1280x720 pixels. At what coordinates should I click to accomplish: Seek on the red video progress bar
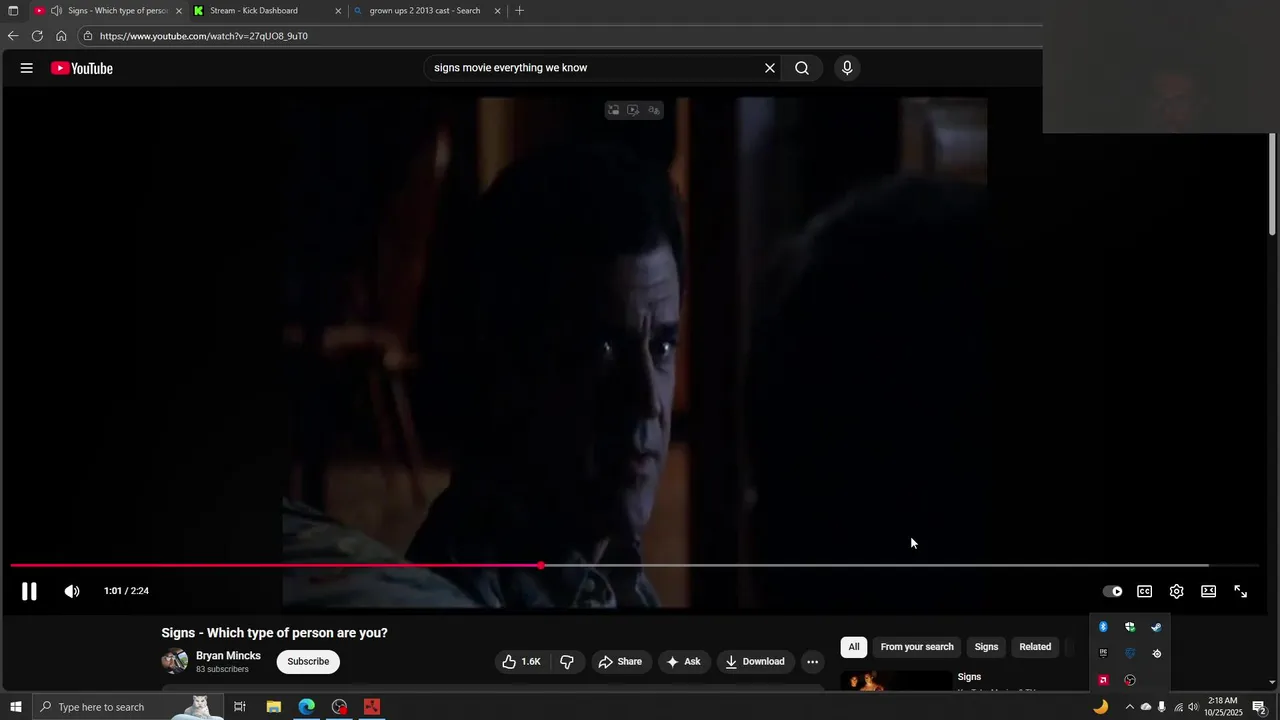634,566
